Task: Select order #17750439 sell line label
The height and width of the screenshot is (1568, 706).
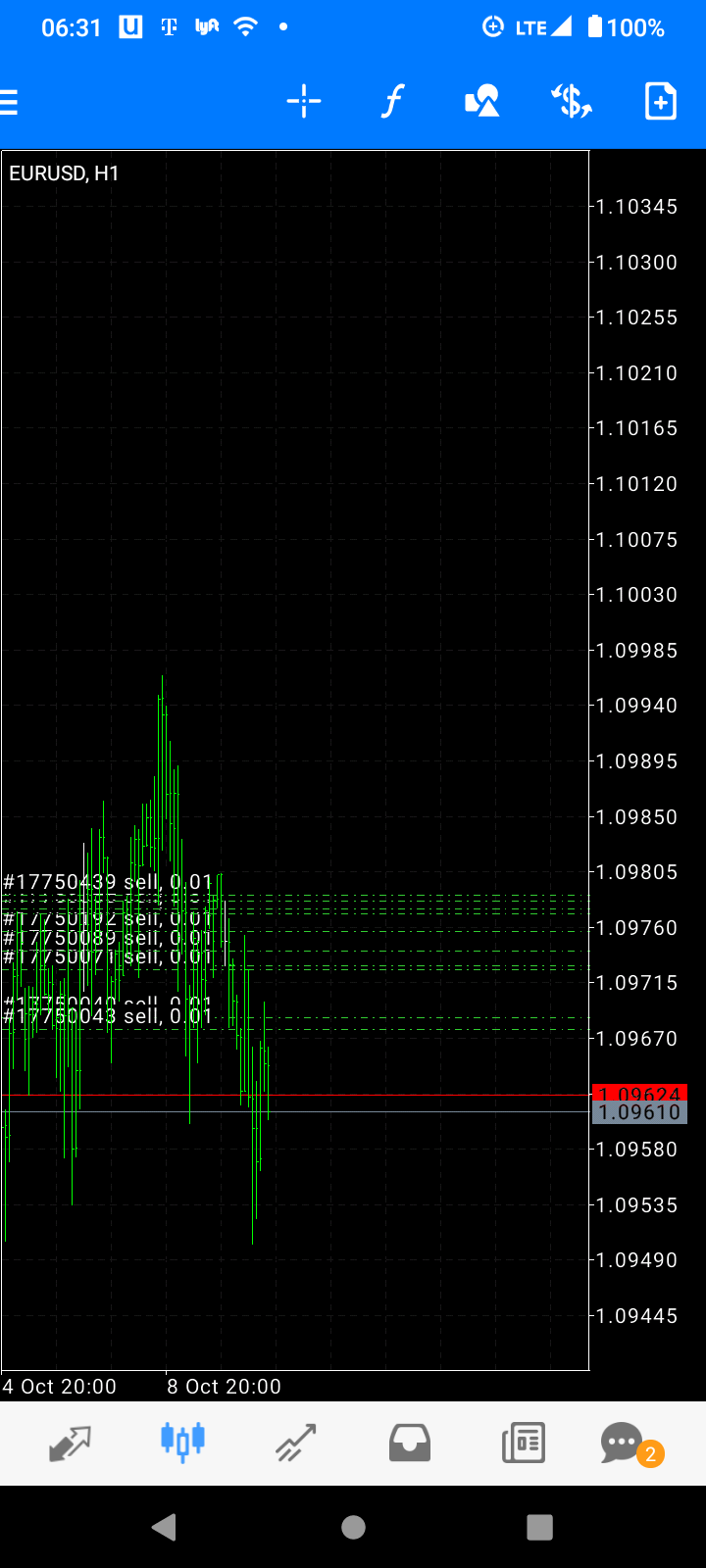Action: (x=108, y=882)
